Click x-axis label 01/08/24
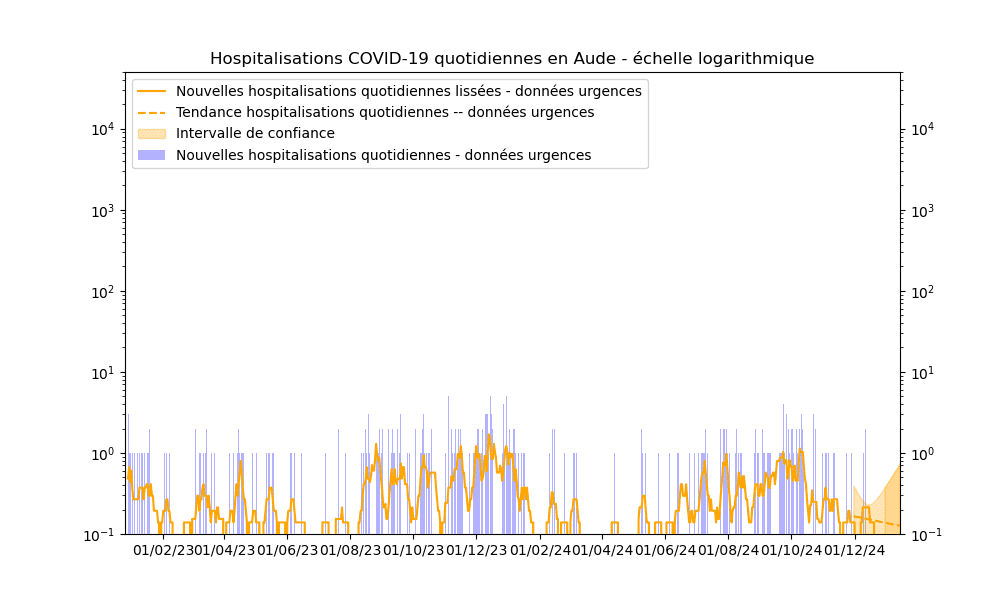 728,550
